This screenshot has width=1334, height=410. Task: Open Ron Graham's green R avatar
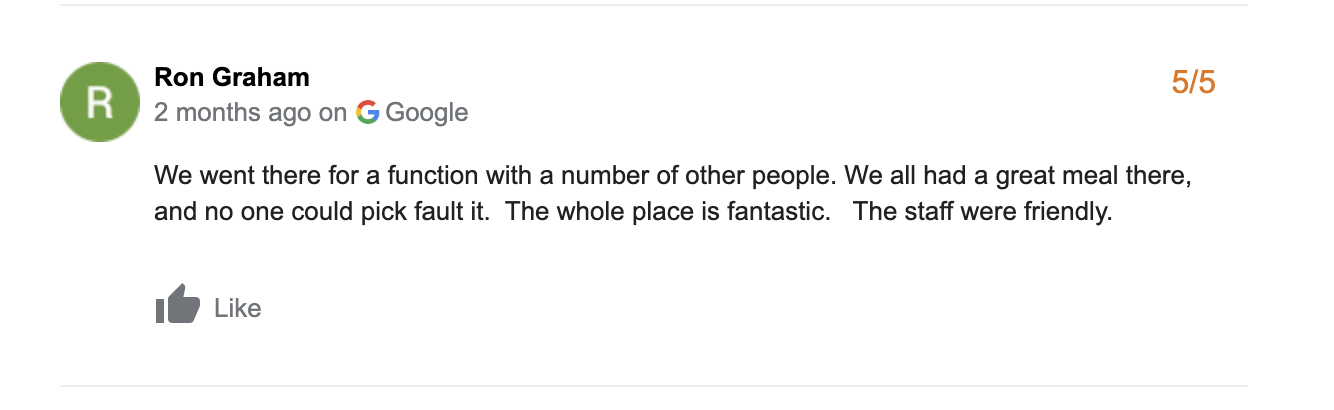[99, 100]
